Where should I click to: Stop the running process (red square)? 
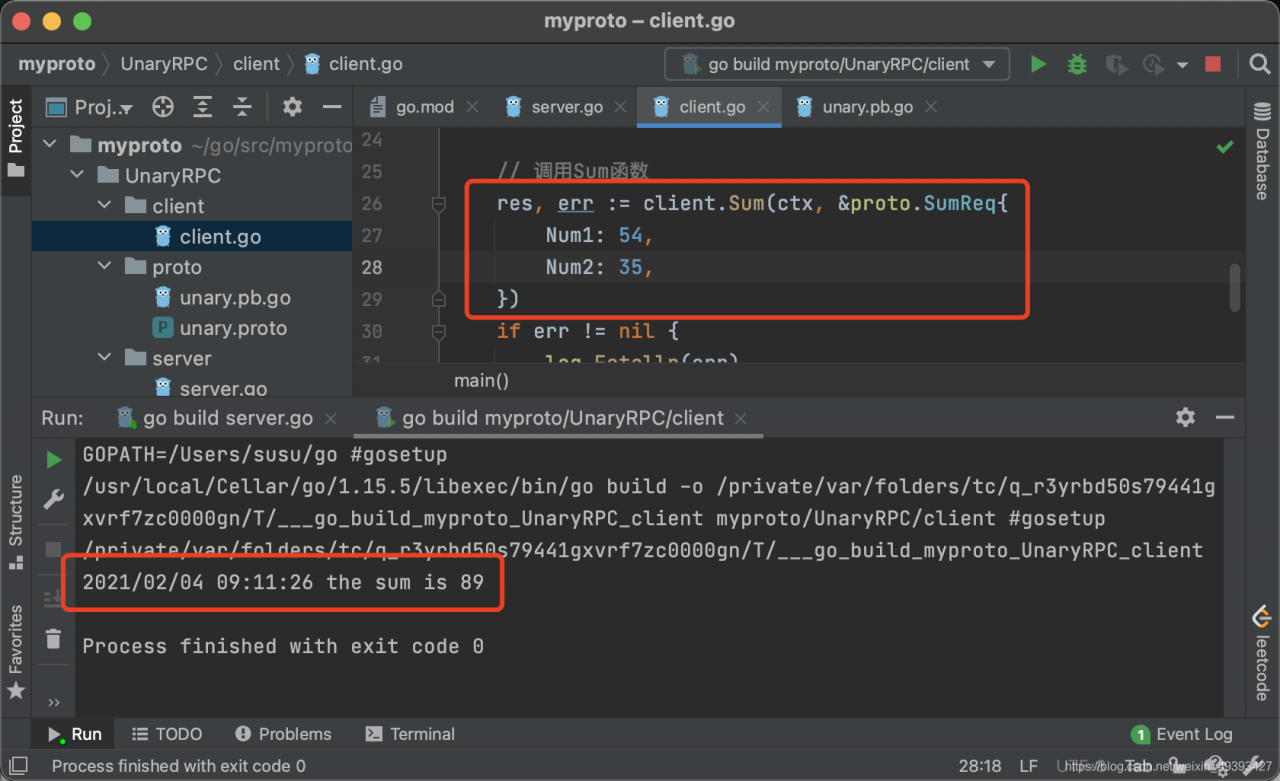tap(1213, 64)
